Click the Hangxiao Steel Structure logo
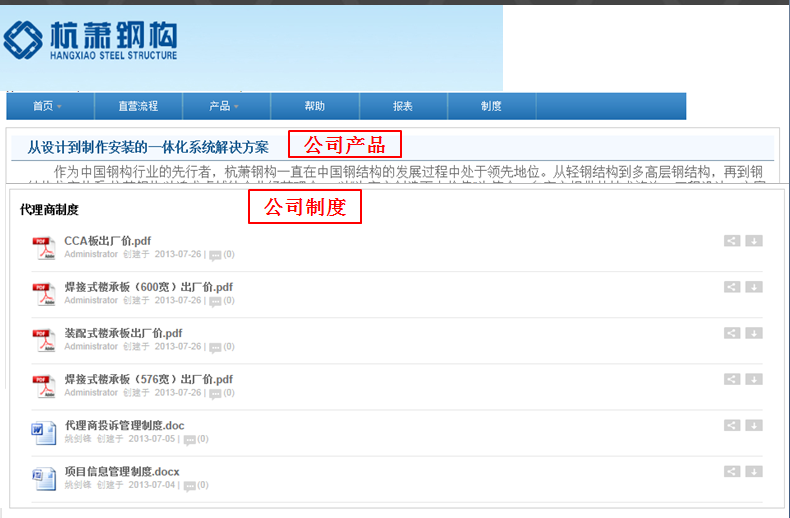The width and height of the screenshot is (790, 518). tap(90, 40)
